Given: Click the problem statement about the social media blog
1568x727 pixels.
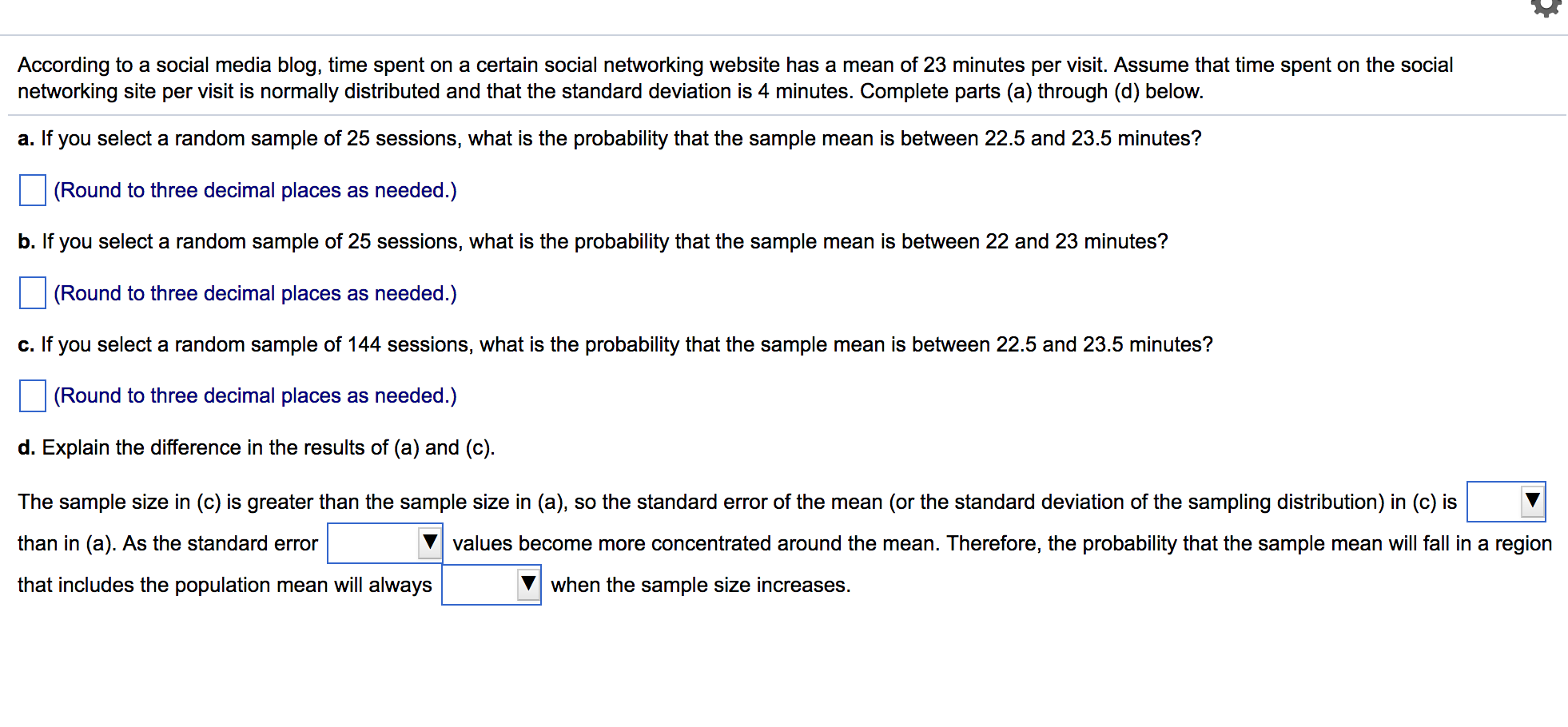Looking at the screenshot, I should (735, 77).
